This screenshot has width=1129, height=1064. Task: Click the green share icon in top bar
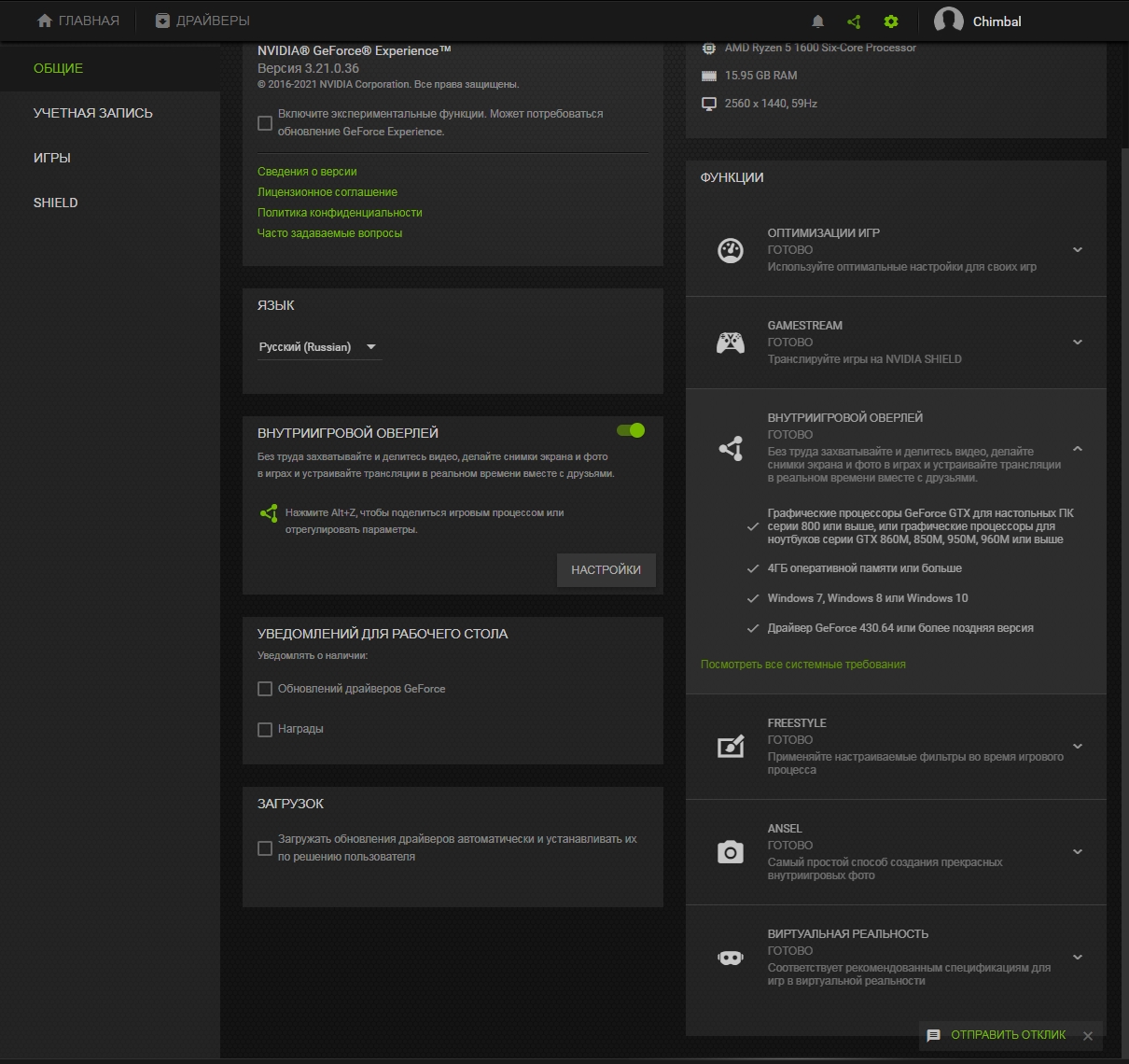pos(854,21)
